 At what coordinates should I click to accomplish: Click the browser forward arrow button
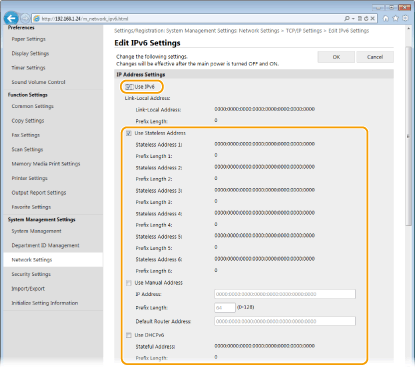pyautogui.click(x=25, y=18)
